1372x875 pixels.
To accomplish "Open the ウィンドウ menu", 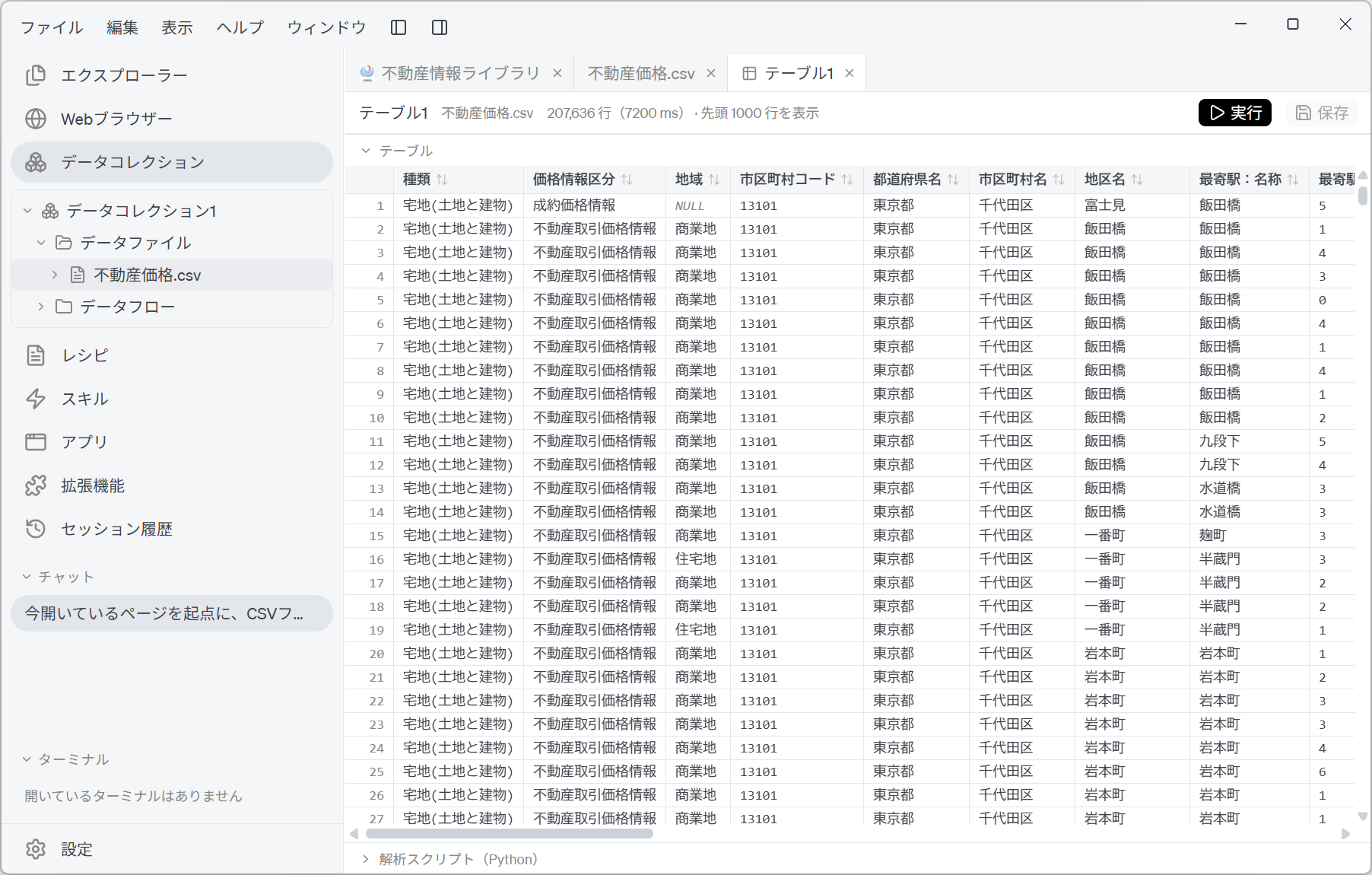I will coord(327,27).
